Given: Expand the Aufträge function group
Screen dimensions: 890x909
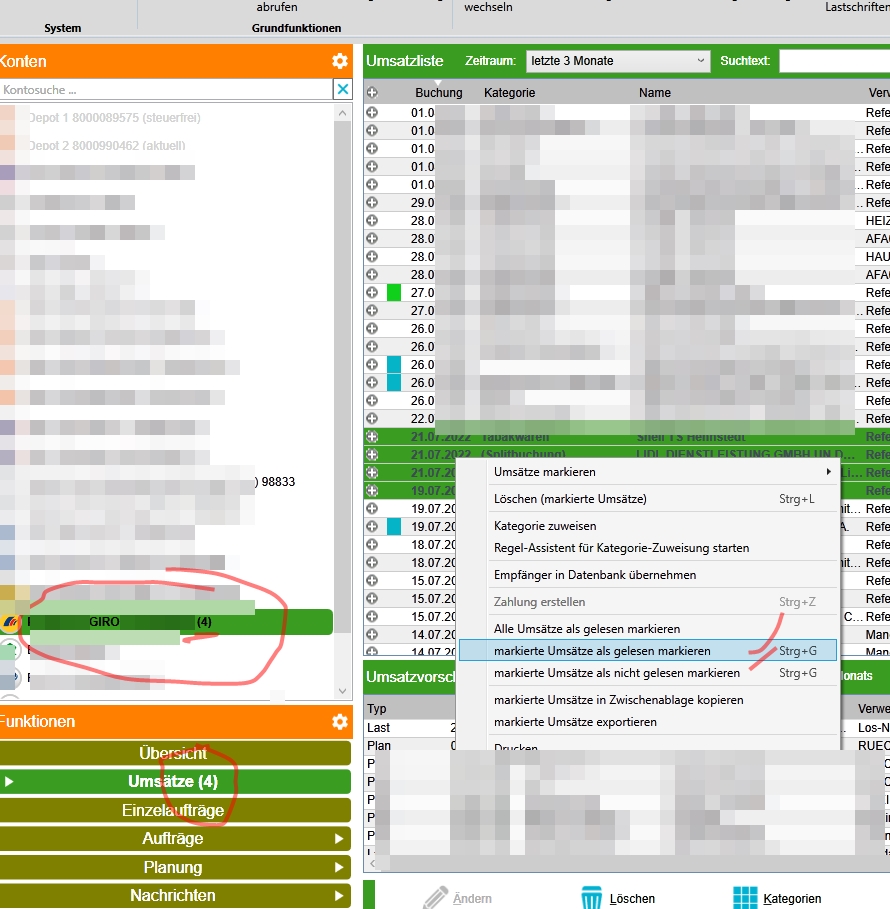Looking at the screenshot, I should pyautogui.click(x=175, y=838).
